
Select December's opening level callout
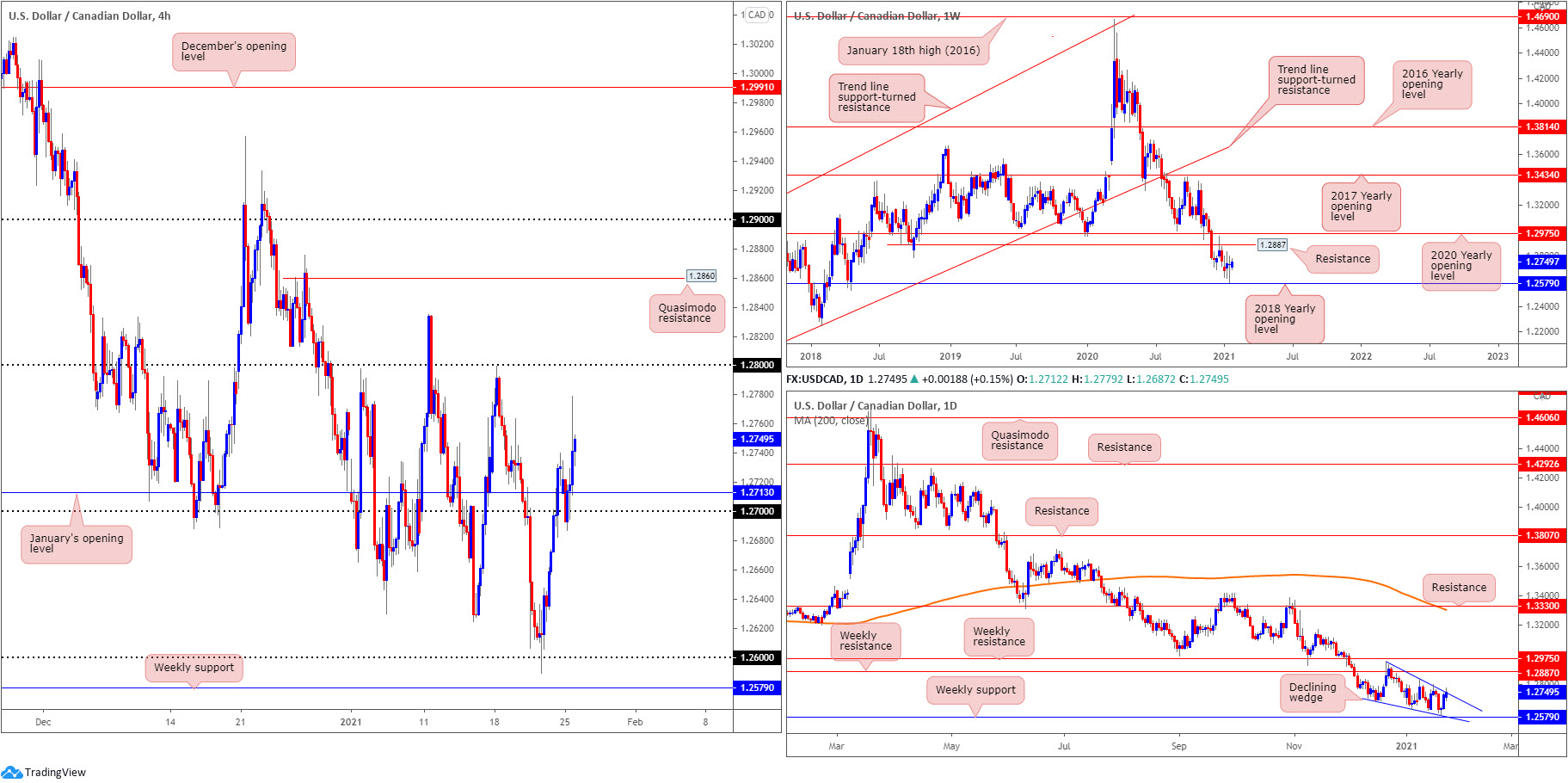[234, 52]
